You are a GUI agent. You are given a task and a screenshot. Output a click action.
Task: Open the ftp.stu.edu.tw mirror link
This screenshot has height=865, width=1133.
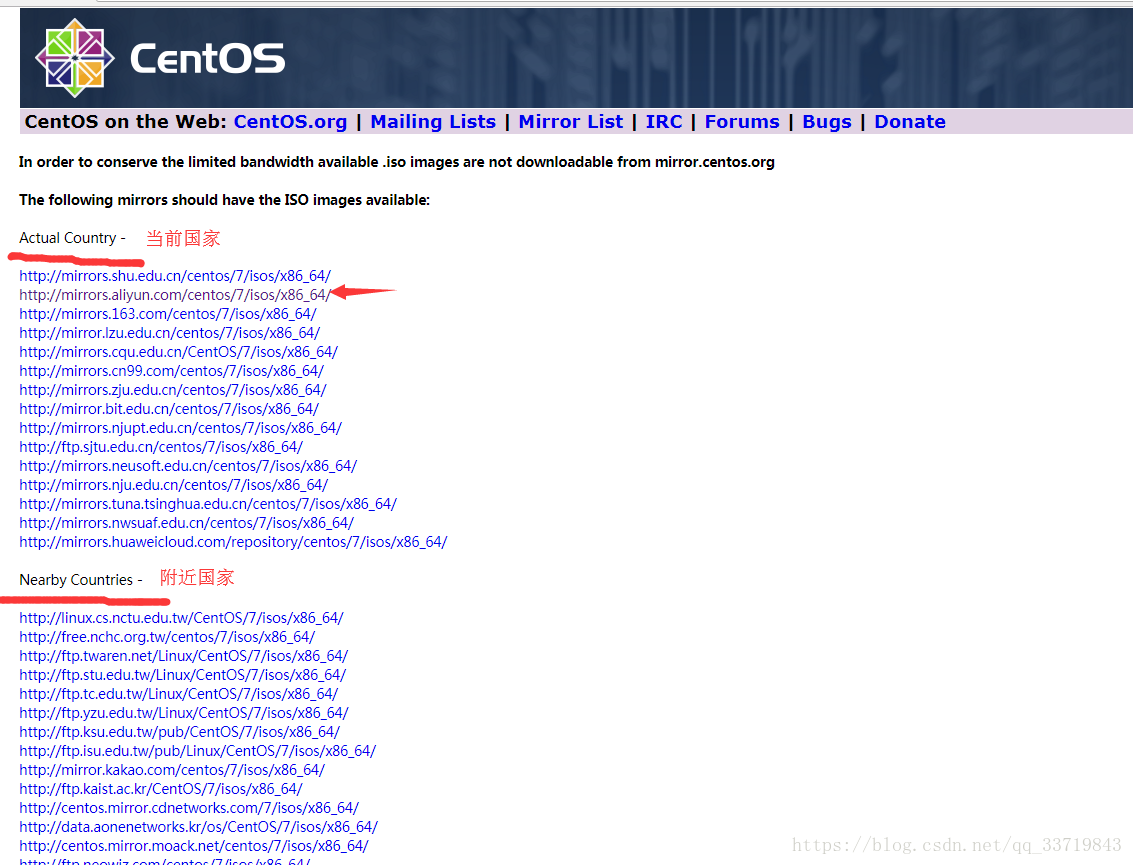pos(183,675)
